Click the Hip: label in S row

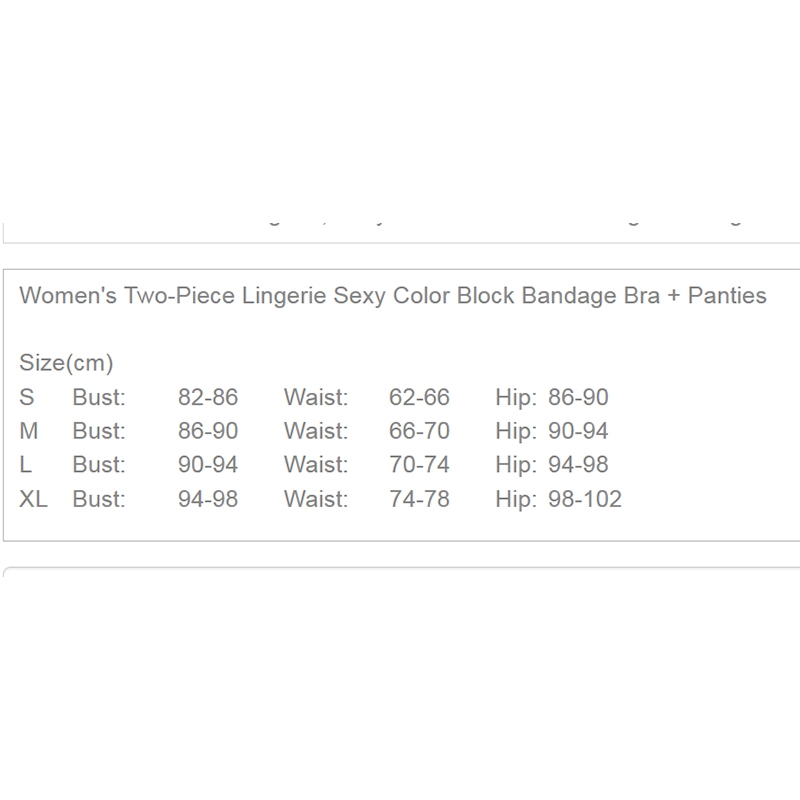516,397
